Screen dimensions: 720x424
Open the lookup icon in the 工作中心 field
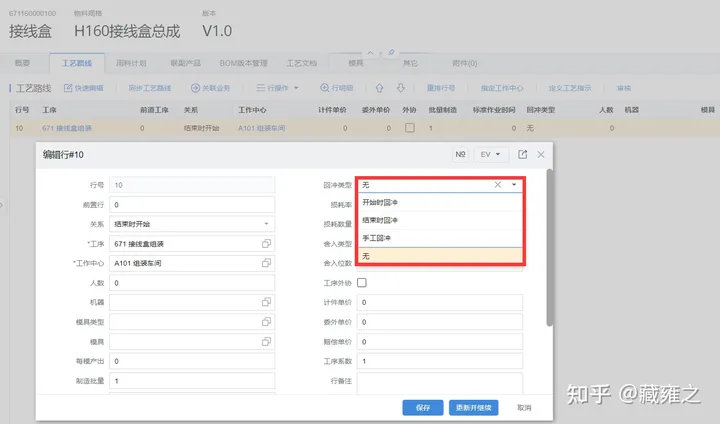267,263
